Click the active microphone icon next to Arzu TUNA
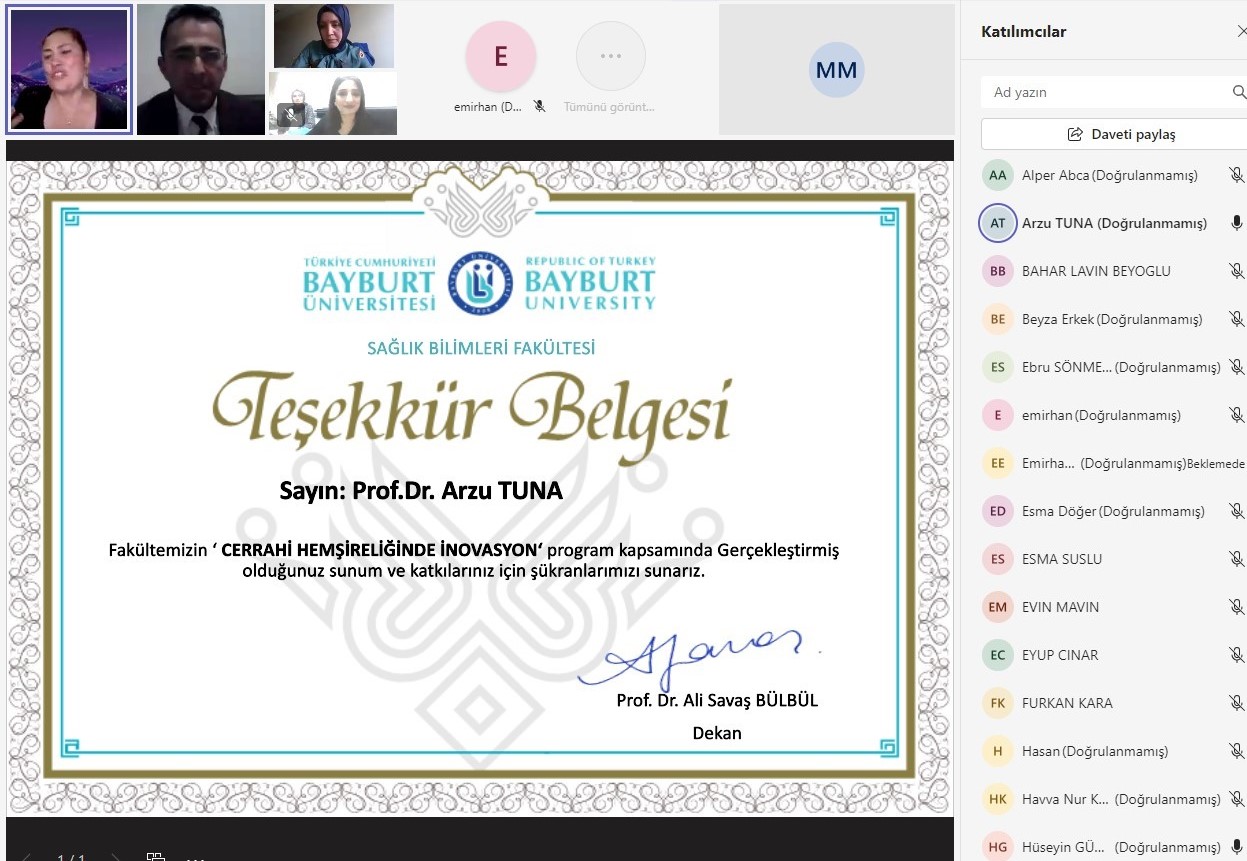Screen dimensions: 1247x861 coord(1236,223)
